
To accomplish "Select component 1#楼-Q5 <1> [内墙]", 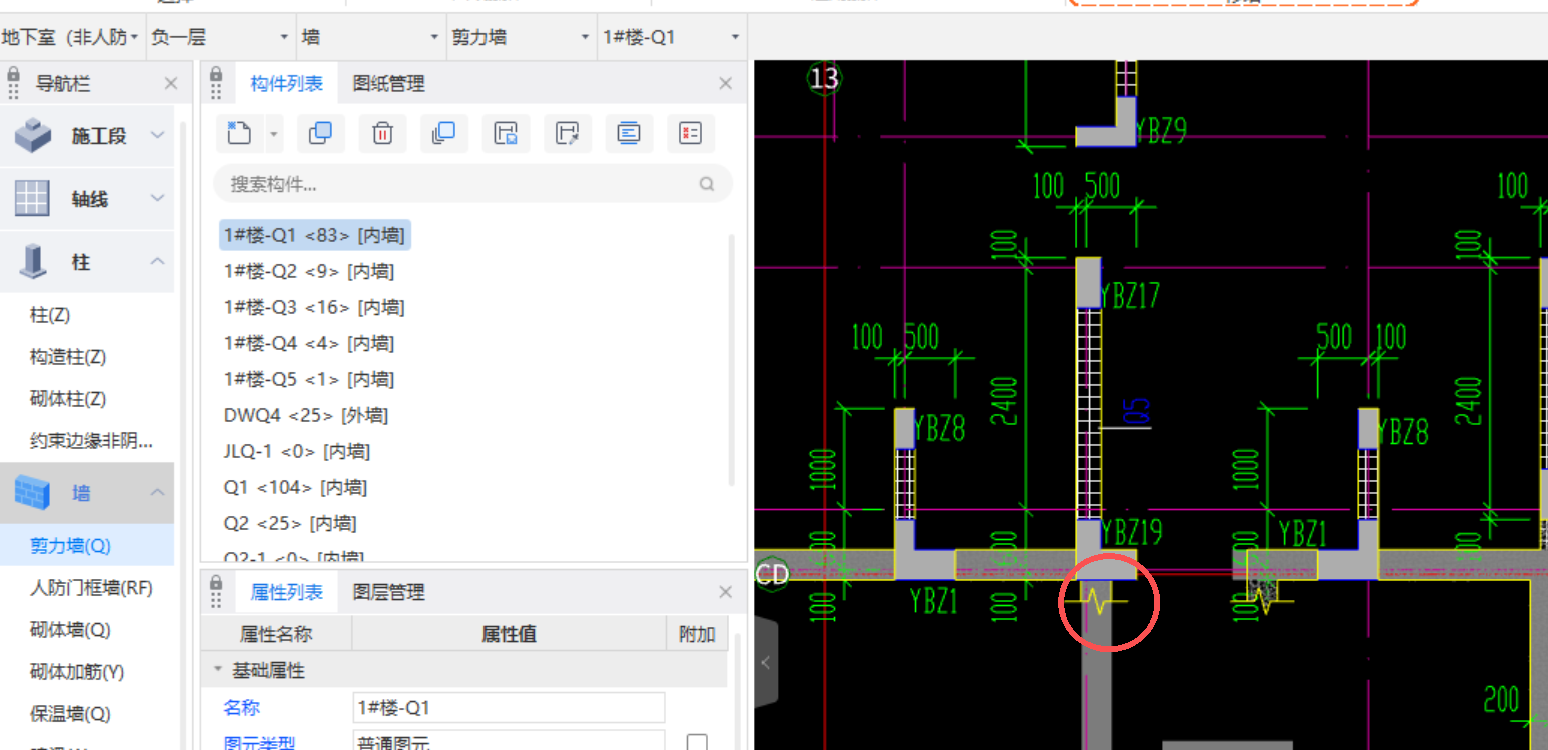I will [308, 379].
